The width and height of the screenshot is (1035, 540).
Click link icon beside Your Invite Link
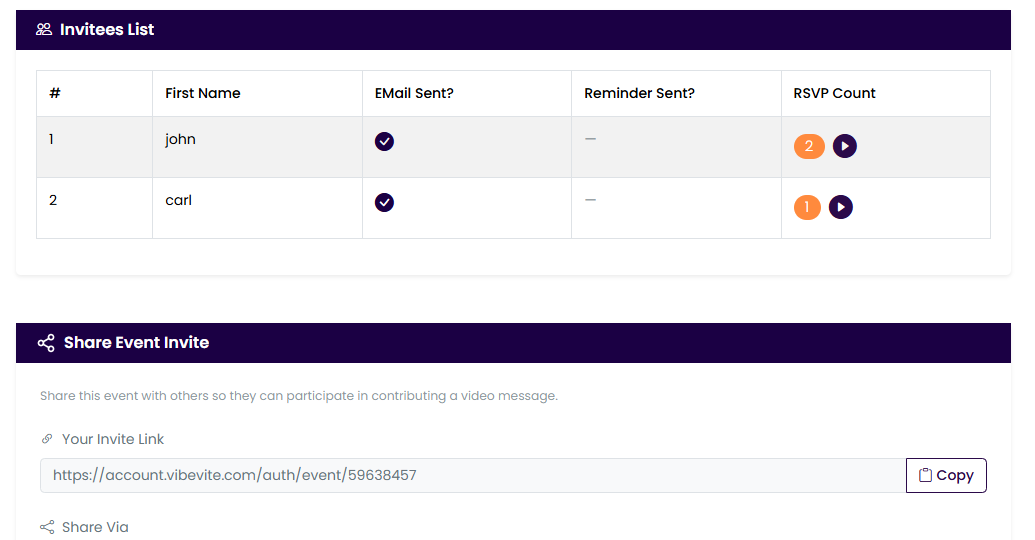click(x=47, y=439)
